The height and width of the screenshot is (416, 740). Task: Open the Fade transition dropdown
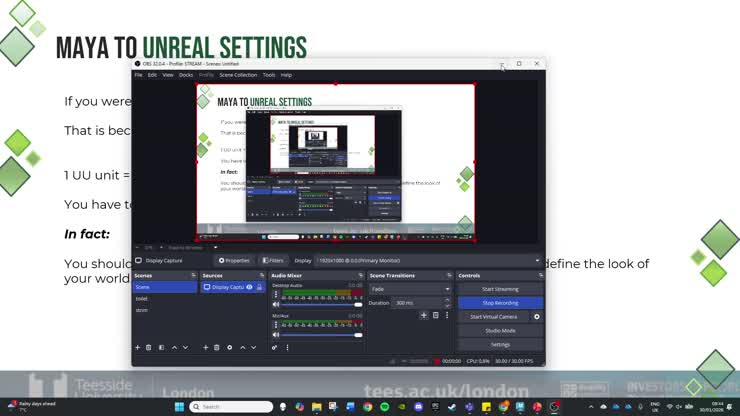[x=410, y=289]
